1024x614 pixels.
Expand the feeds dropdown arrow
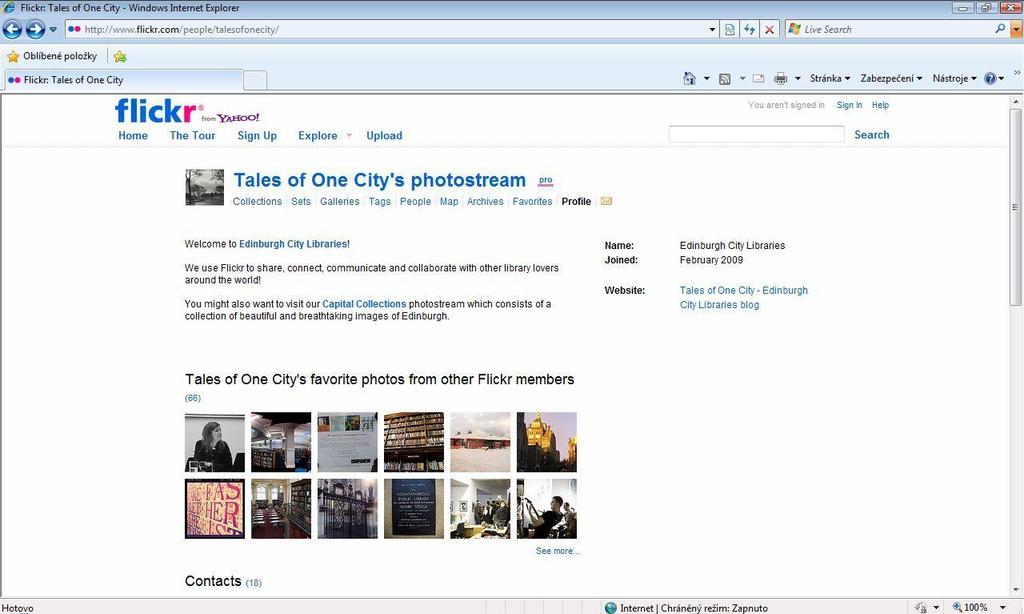[x=742, y=78]
